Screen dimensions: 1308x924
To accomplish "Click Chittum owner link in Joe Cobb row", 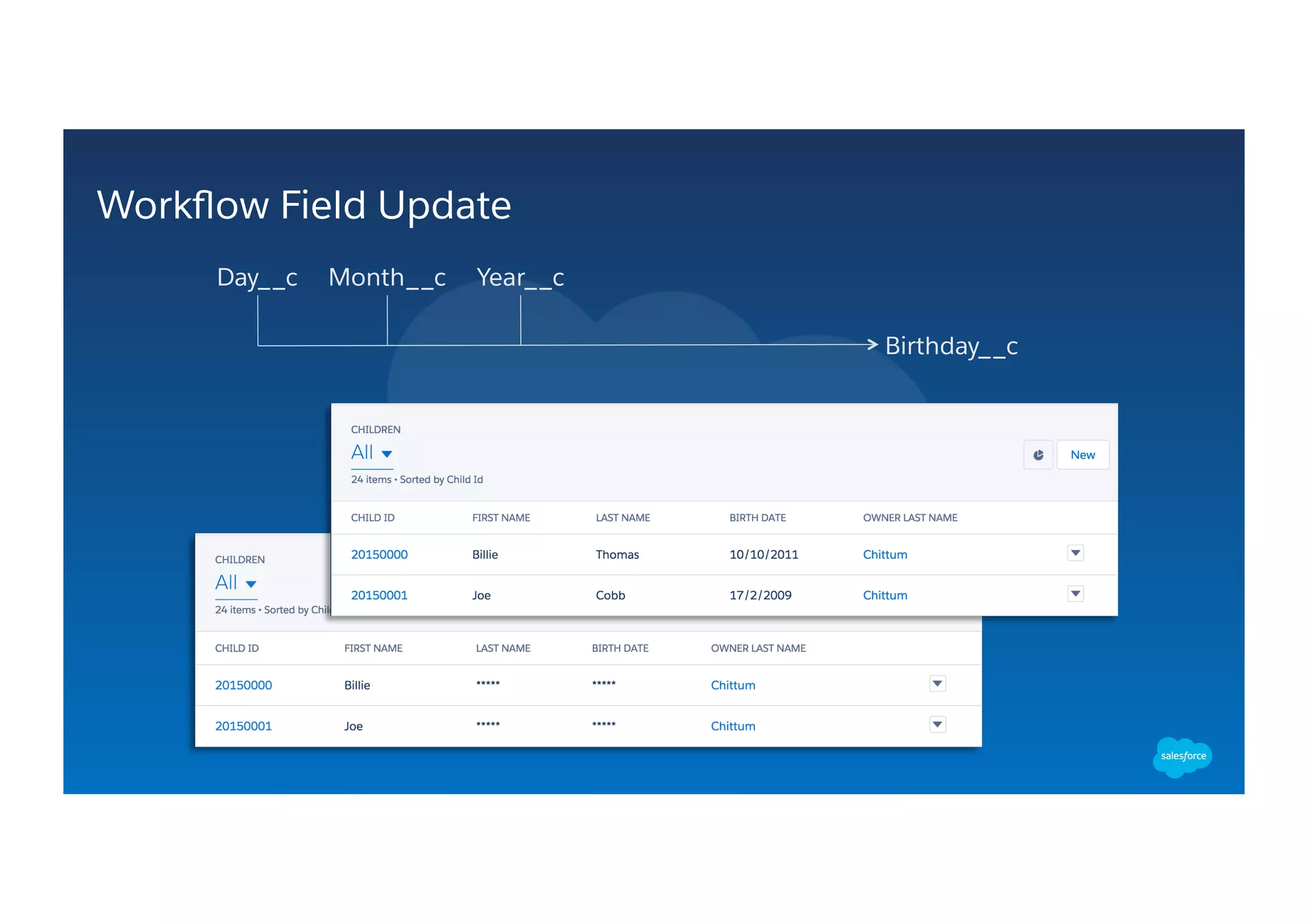I will point(885,595).
